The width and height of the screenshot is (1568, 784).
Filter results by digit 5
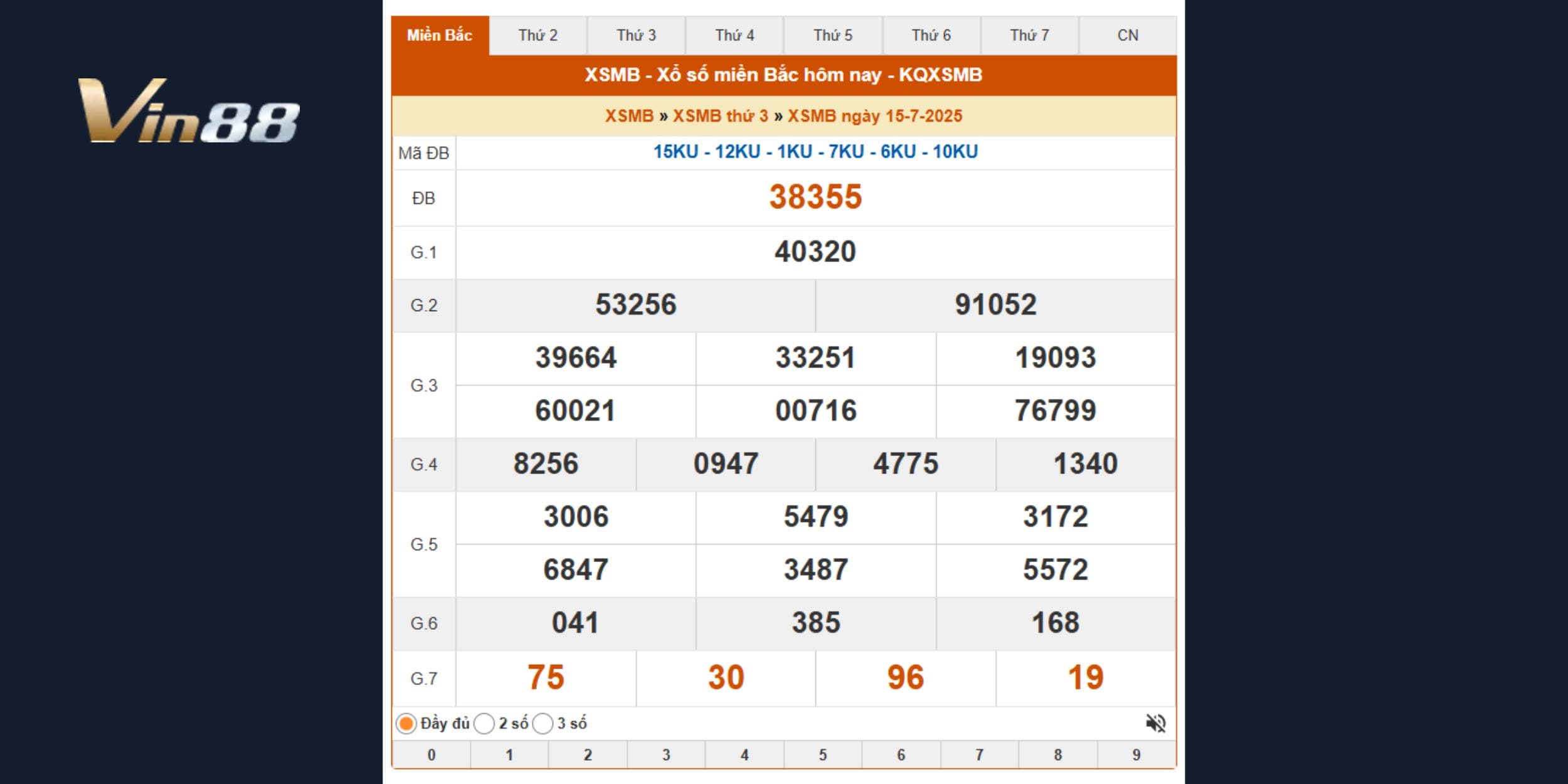[823, 755]
